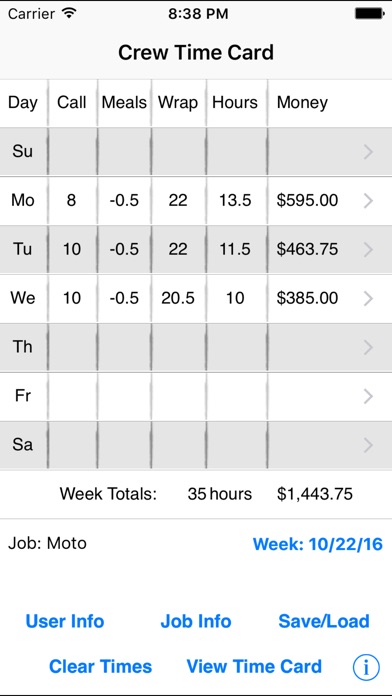Tap the battery status icon
Image resolution: width=392 pixels, height=696 pixels.
[368, 14]
